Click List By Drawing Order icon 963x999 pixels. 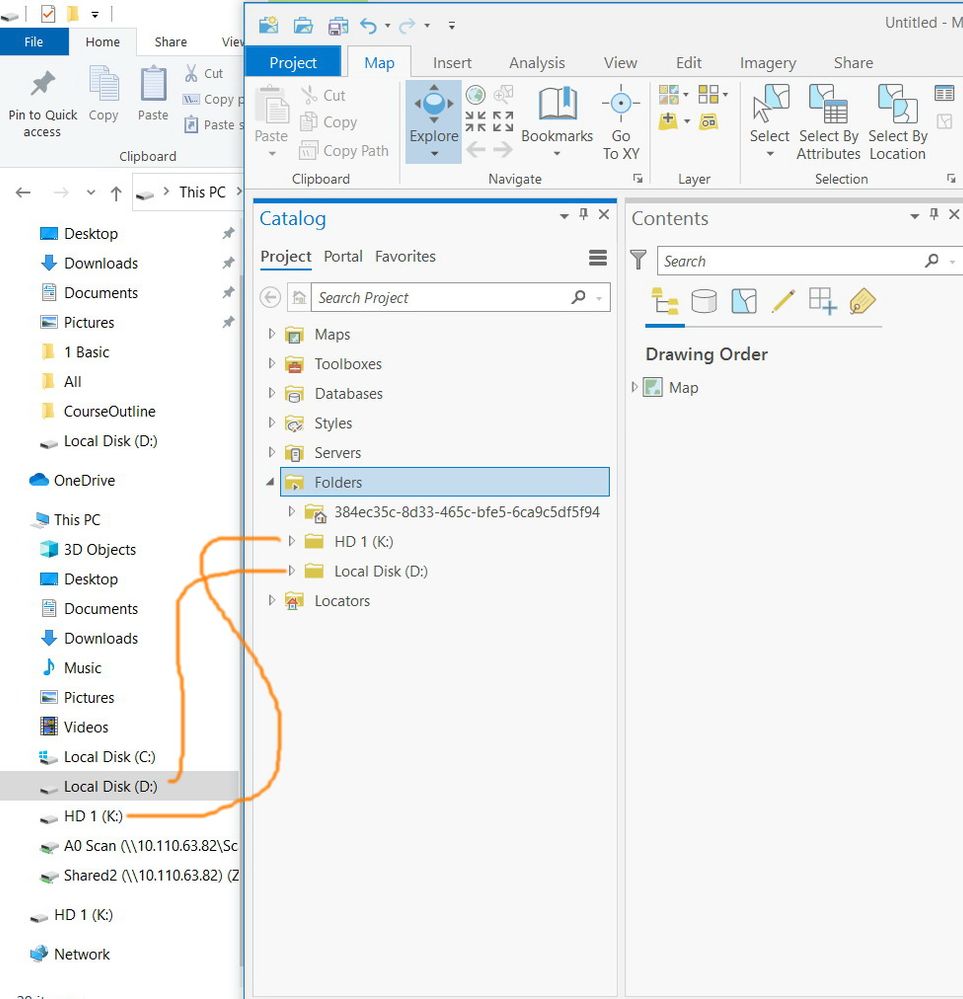(664, 301)
